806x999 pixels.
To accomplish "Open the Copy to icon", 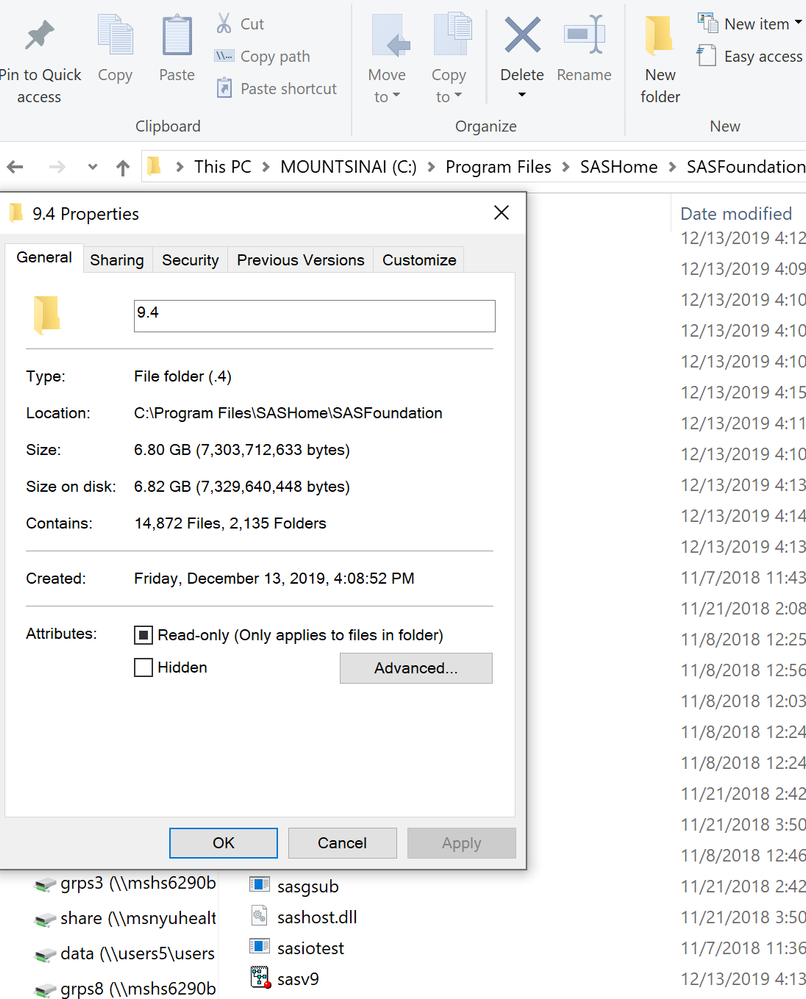I will pos(452,34).
